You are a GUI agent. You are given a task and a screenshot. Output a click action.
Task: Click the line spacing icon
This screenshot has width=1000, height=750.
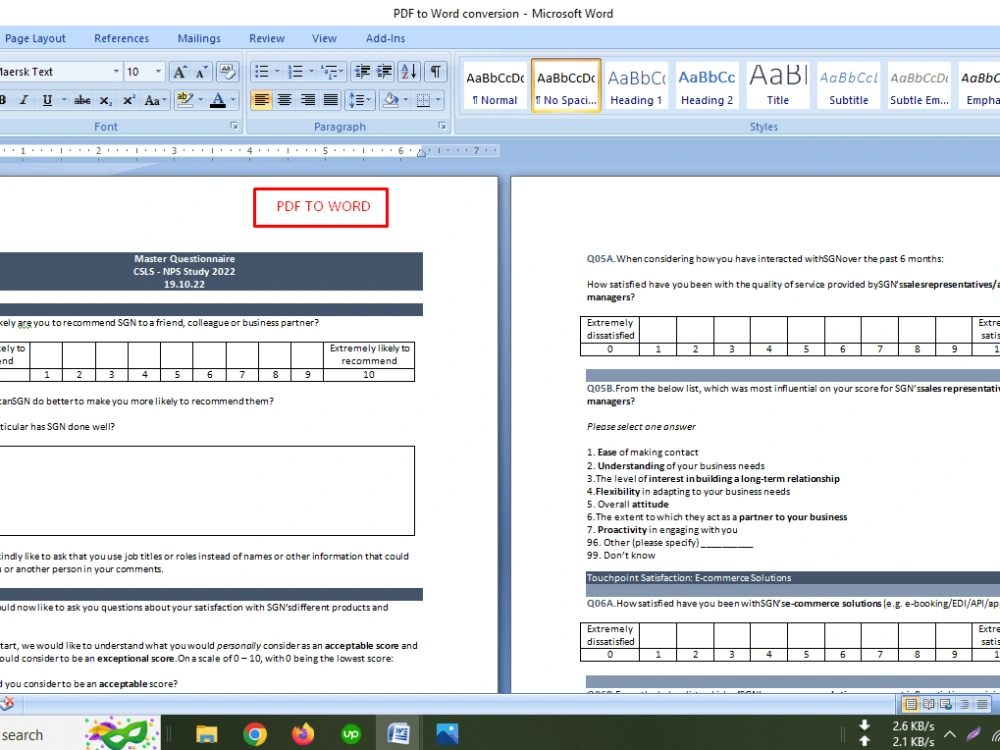click(358, 100)
